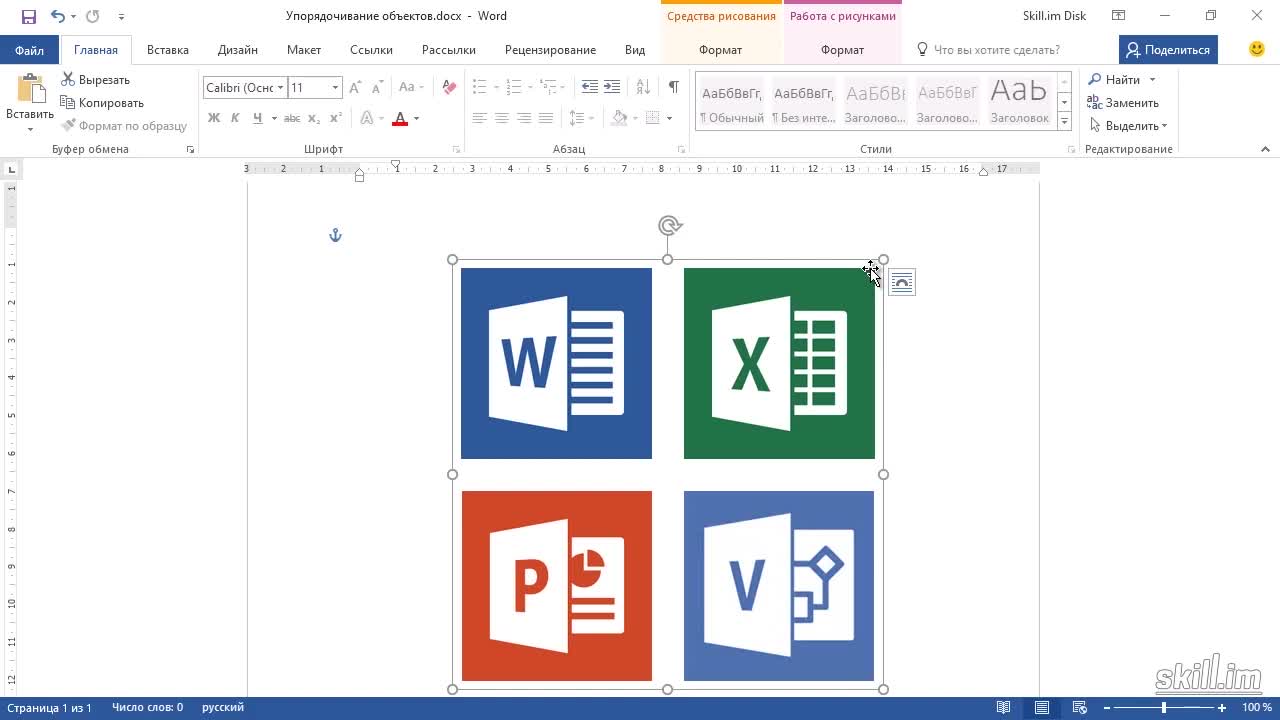Click the bulleted list icon
The height and width of the screenshot is (720, 1280).
point(480,88)
